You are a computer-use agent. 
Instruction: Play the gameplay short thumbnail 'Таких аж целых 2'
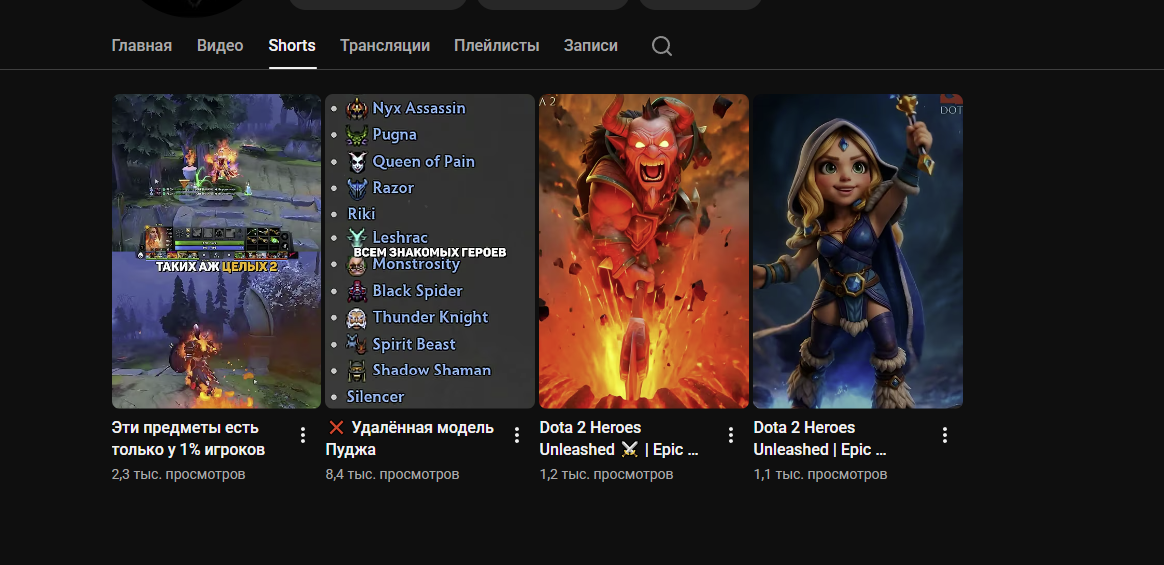216,251
